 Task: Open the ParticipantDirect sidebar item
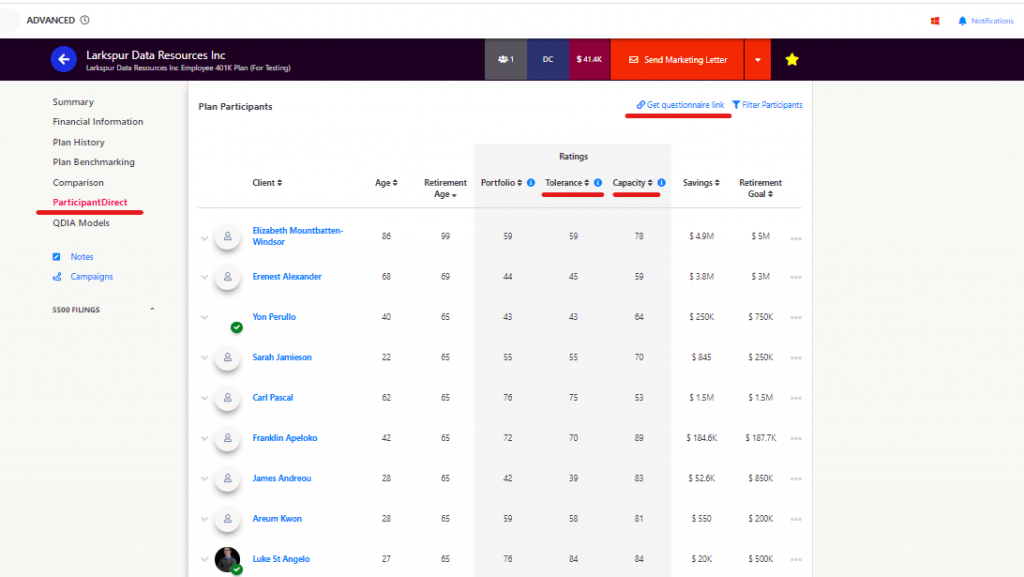[x=90, y=203]
